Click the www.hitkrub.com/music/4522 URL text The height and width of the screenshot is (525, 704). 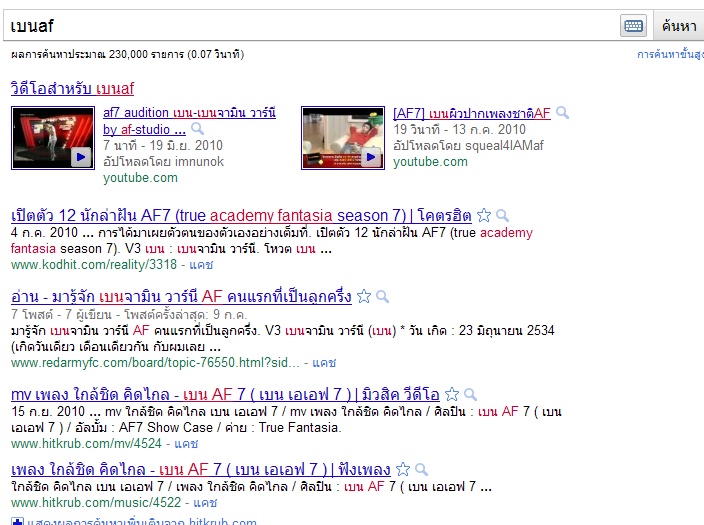[x=96, y=503]
